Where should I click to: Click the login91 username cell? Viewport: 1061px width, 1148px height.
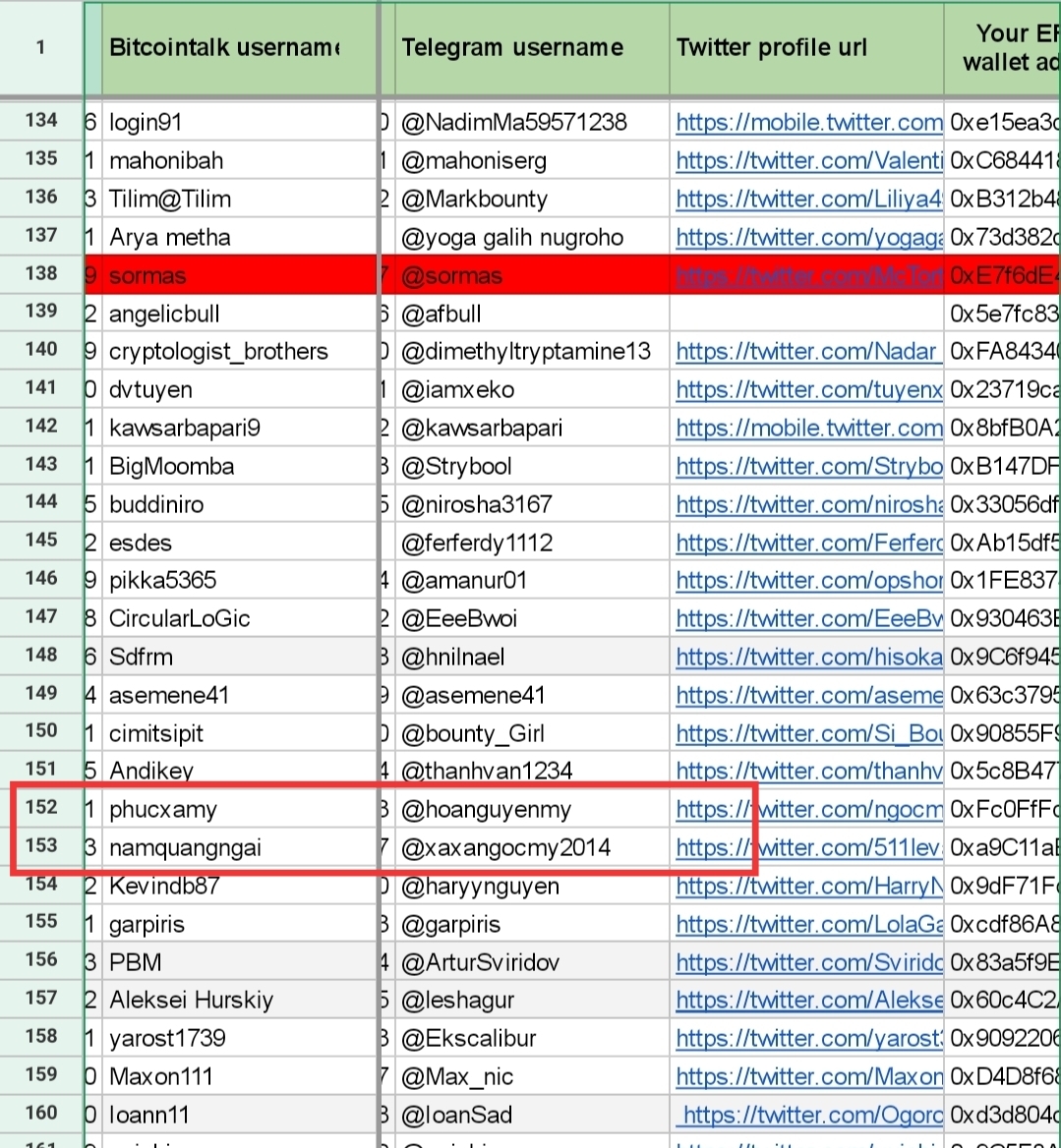(239, 122)
